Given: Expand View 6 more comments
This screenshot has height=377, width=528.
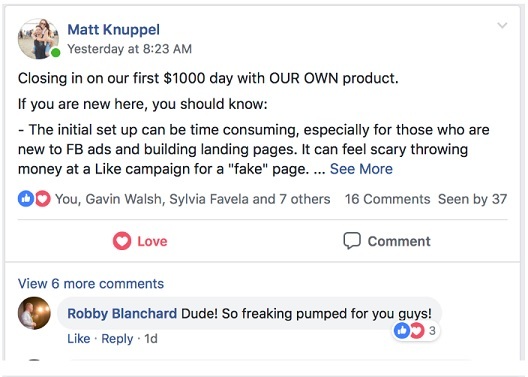Looking at the screenshot, I should pyautogui.click(x=91, y=283).
